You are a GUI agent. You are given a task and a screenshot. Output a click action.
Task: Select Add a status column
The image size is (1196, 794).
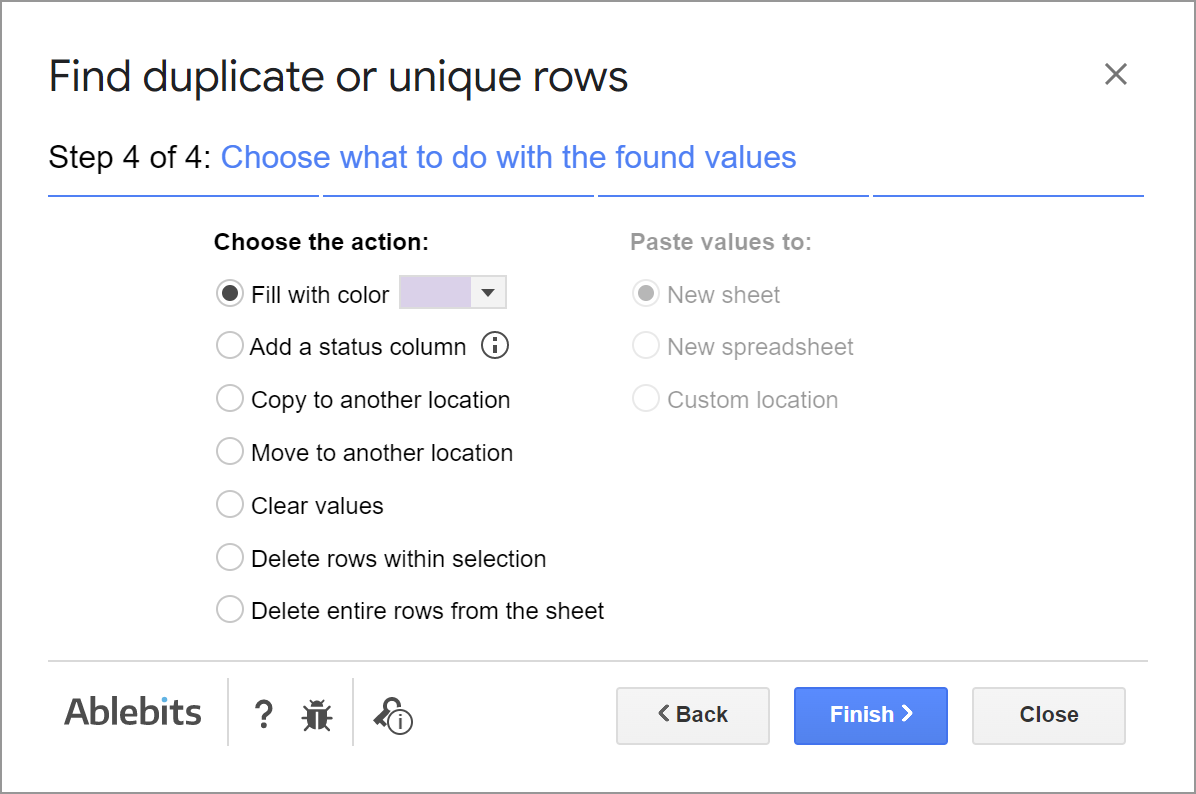(x=230, y=345)
